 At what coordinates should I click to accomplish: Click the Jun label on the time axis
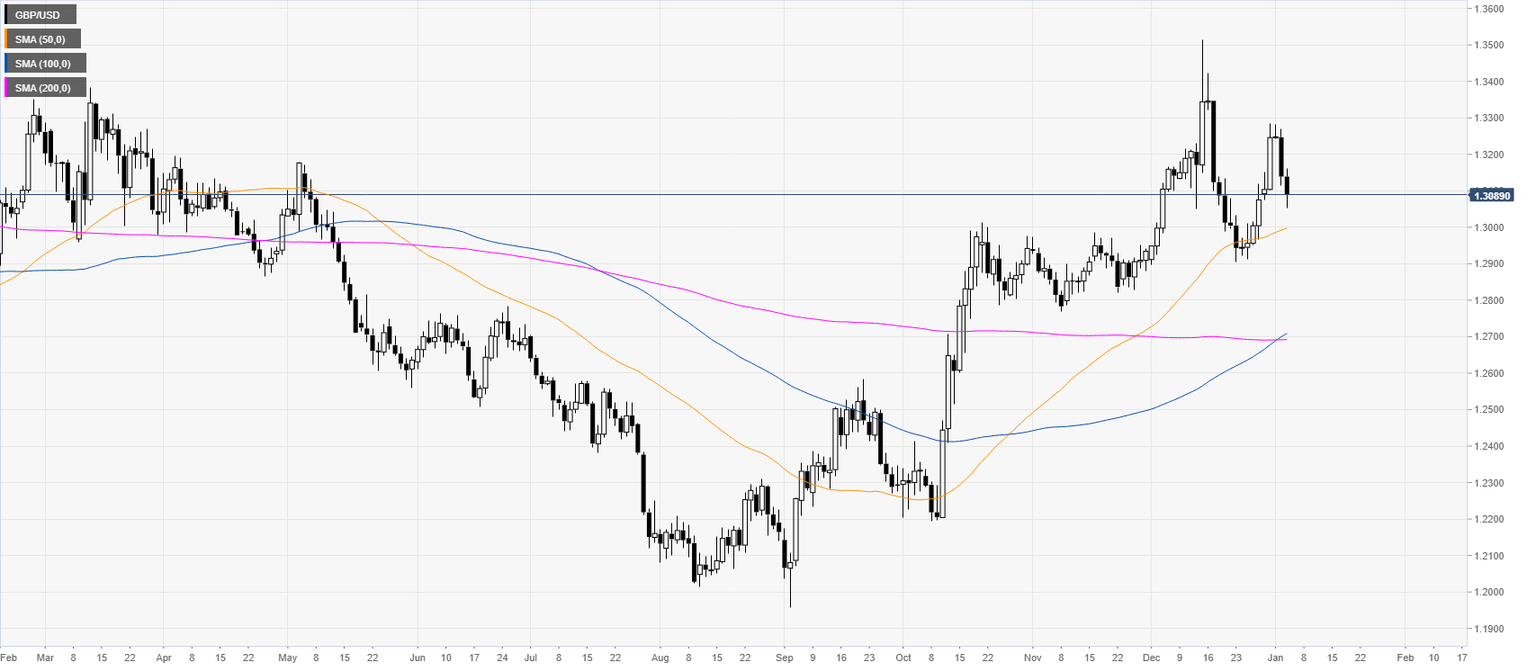tap(417, 659)
